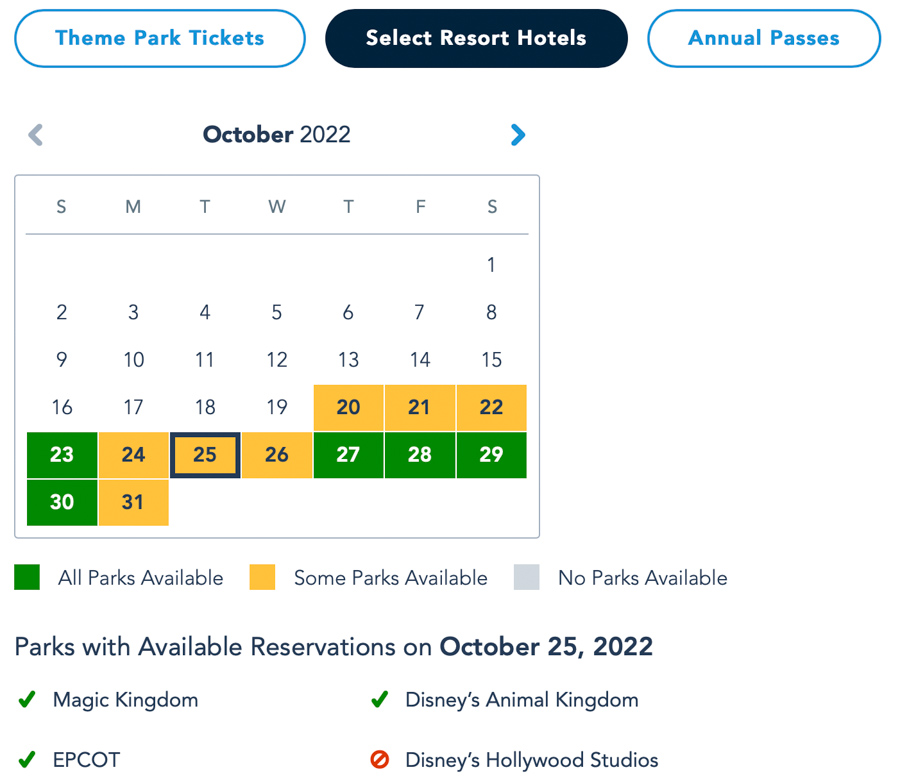
Task: Click green checkmark beside Magic Kingdom
Action: pyautogui.click(x=27, y=700)
